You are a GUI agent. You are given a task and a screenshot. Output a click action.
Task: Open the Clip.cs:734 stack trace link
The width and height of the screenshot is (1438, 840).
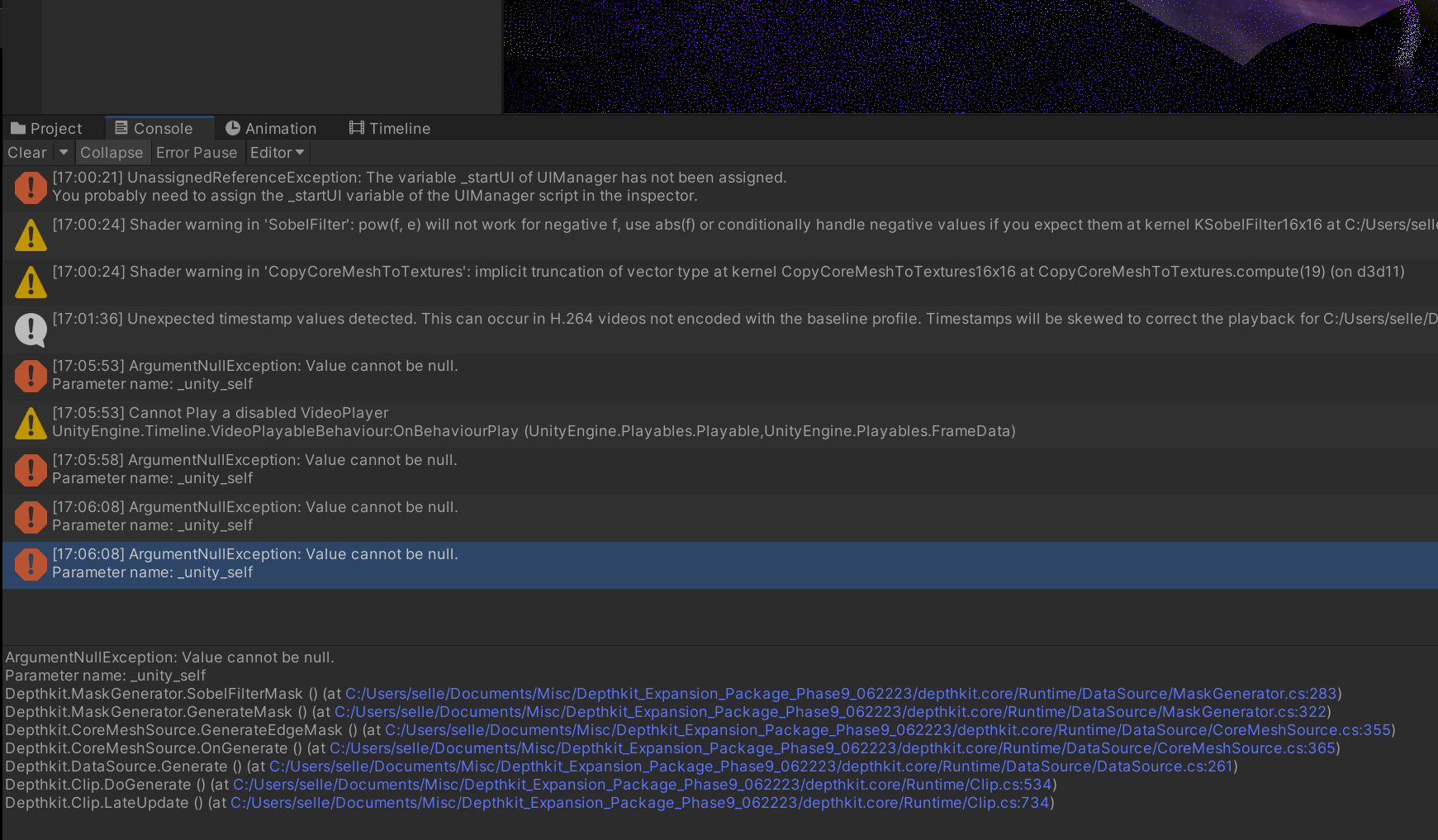tap(639, 803)
